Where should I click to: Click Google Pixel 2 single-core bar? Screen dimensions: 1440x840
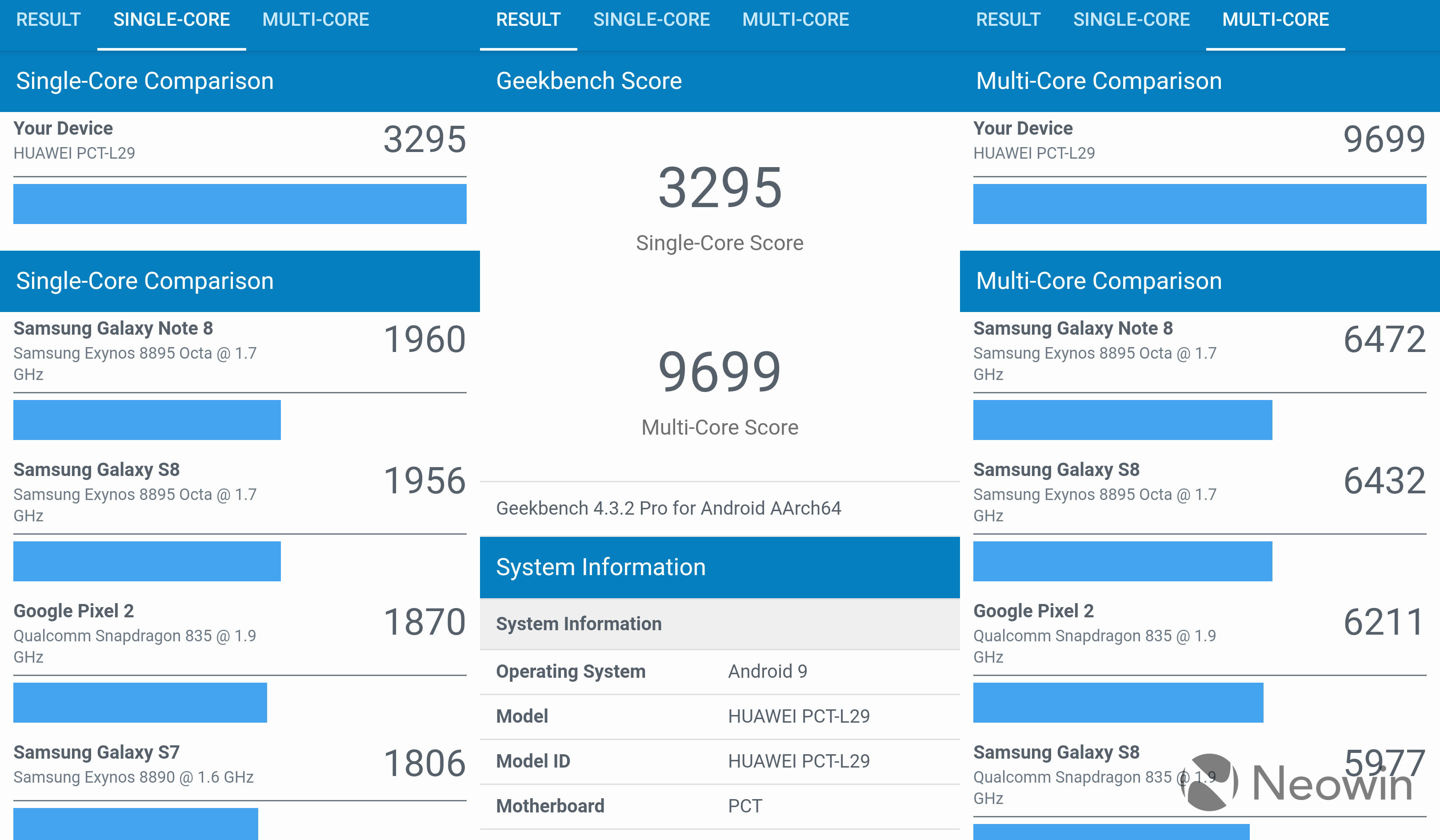[140, 703]
